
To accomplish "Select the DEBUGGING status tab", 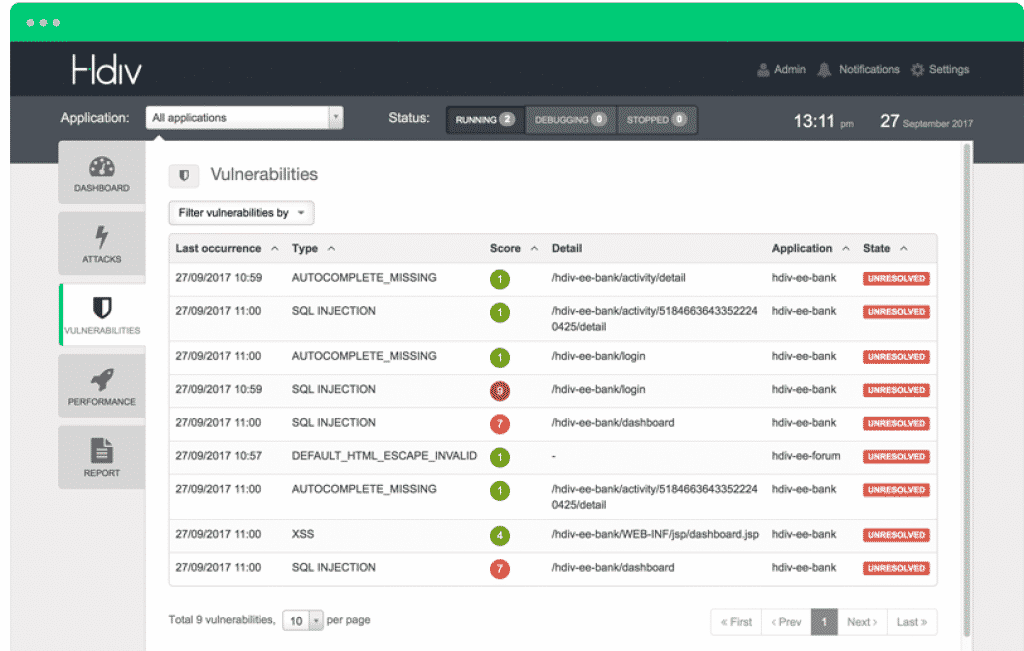I will pos(570,119).
